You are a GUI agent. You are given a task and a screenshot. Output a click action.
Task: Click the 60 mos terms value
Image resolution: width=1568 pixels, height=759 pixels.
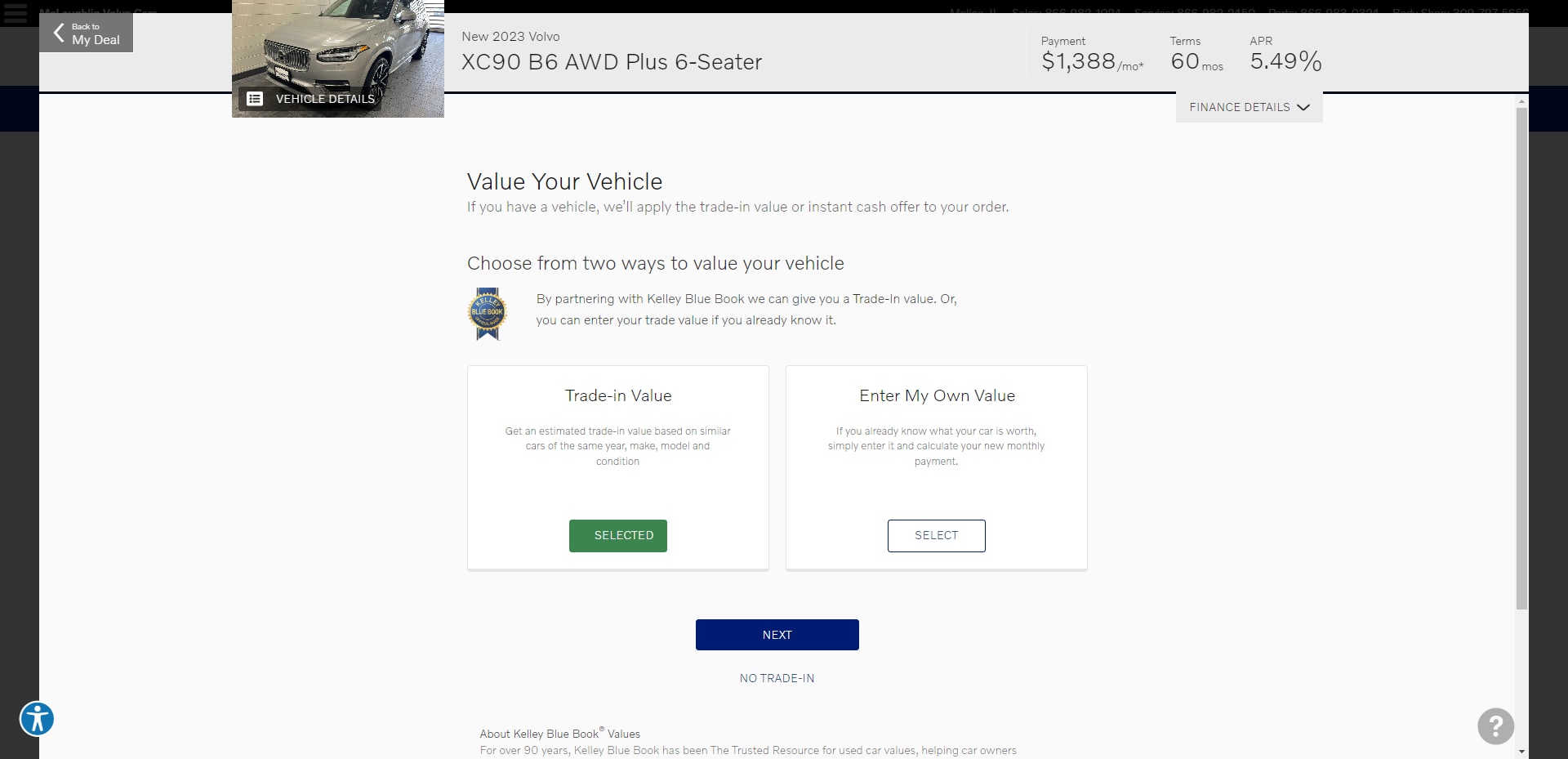1196,62
